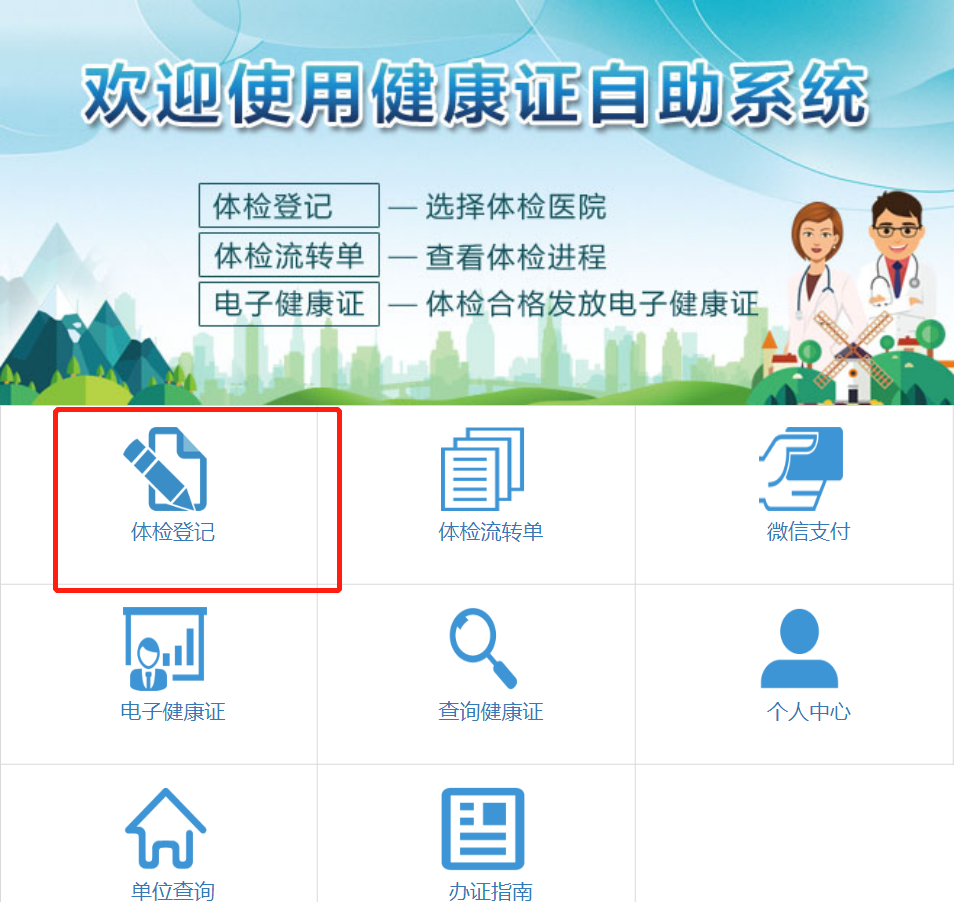Select the 微信支付 text label
The height and width of the screenshot is (903, 954).
pyautogui.click(x=808, y=532)
